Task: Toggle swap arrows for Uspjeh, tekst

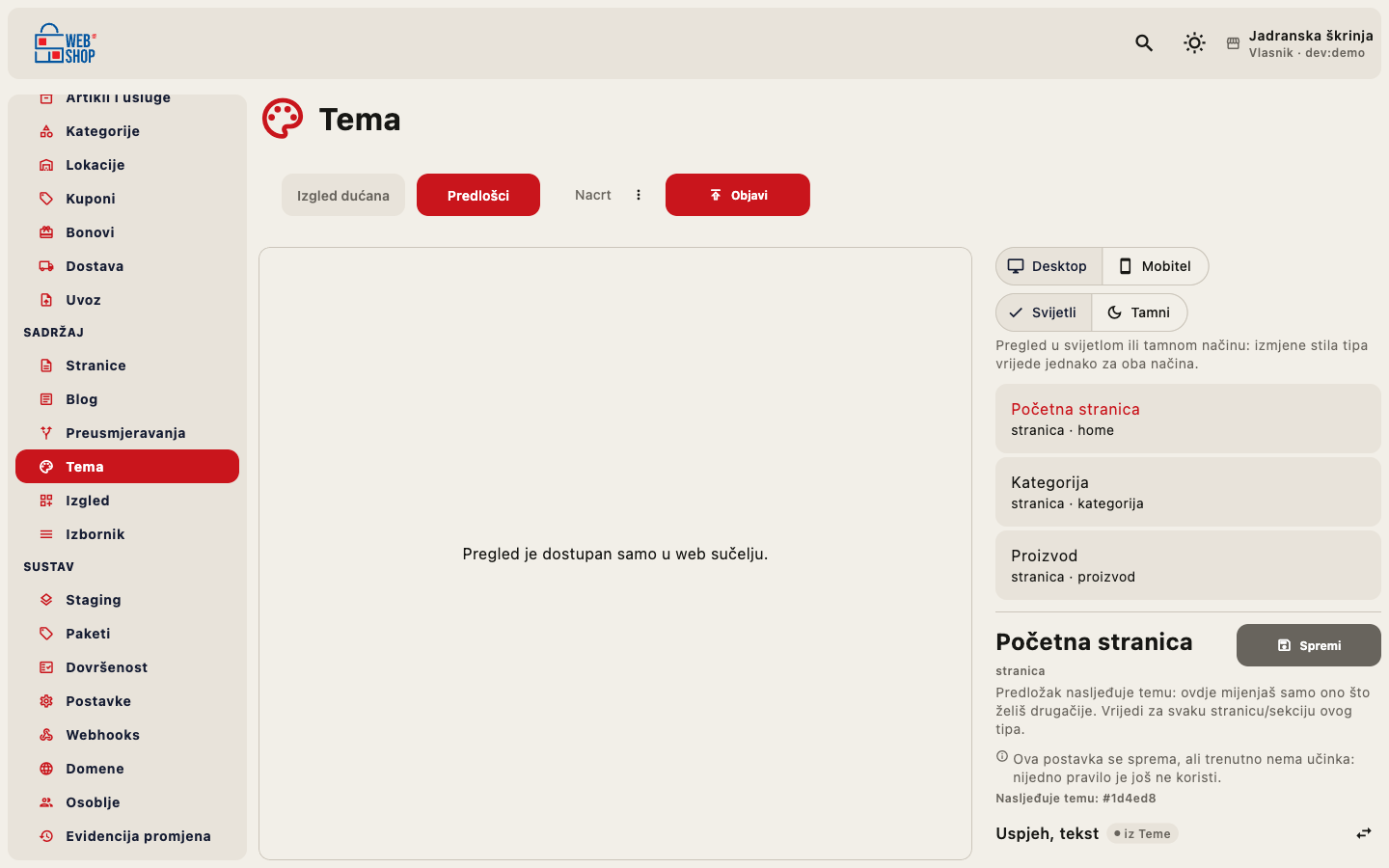Action: pyautogui.click(x=1364, y=833)
